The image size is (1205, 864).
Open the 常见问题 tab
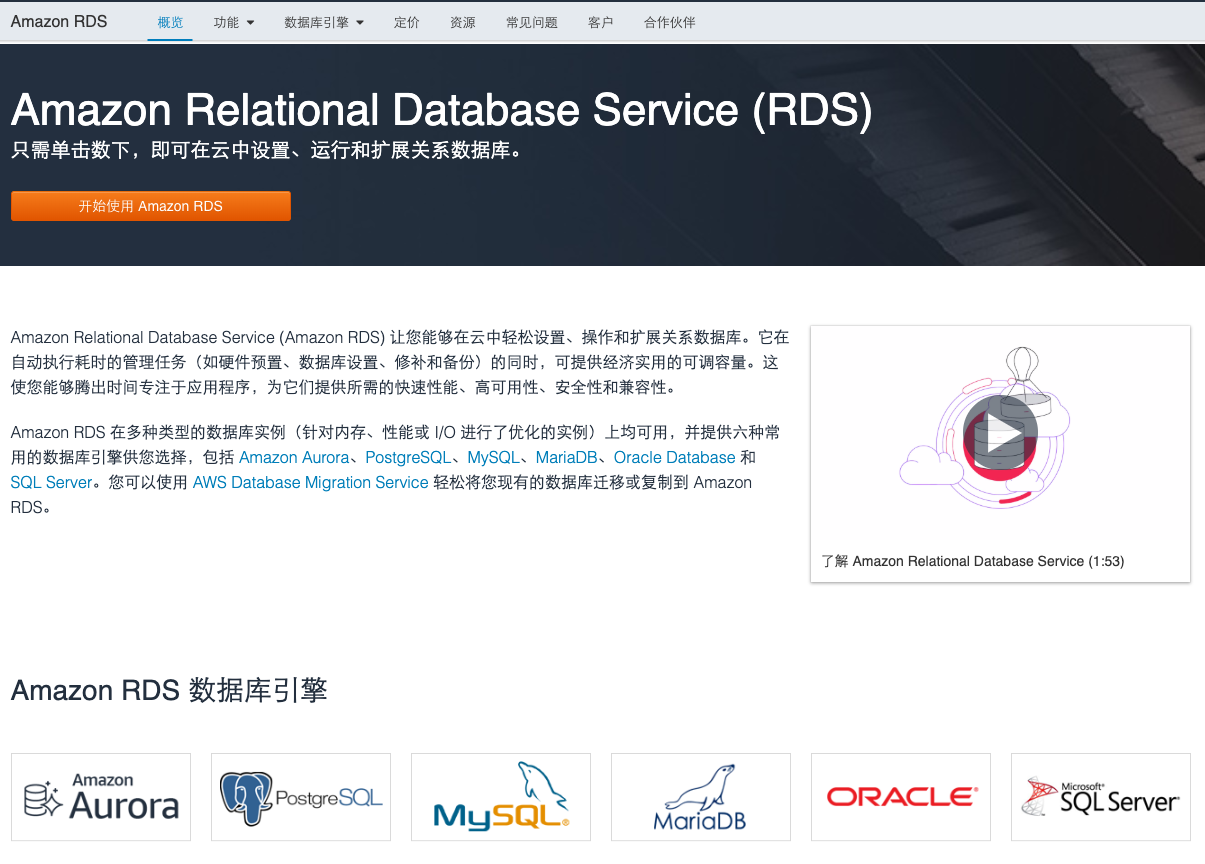[532, 22]
